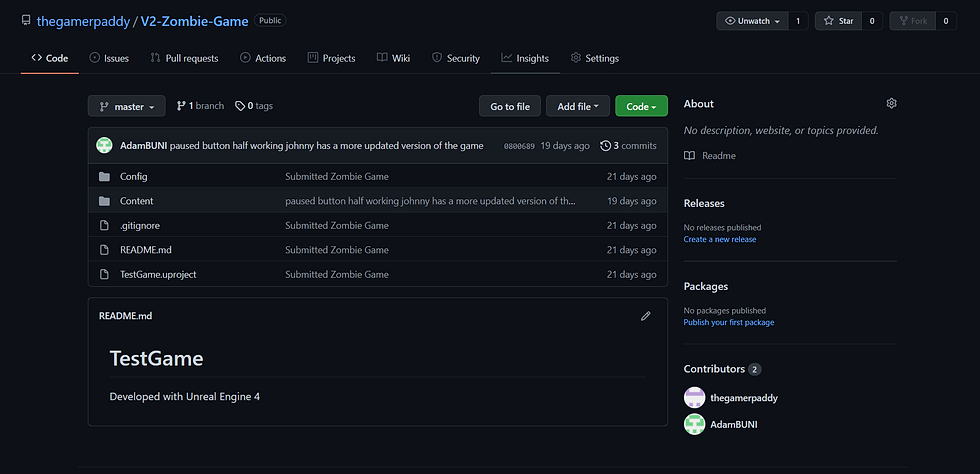Click Config row's Submitted Zombie Game commit message

click(337, 176)
